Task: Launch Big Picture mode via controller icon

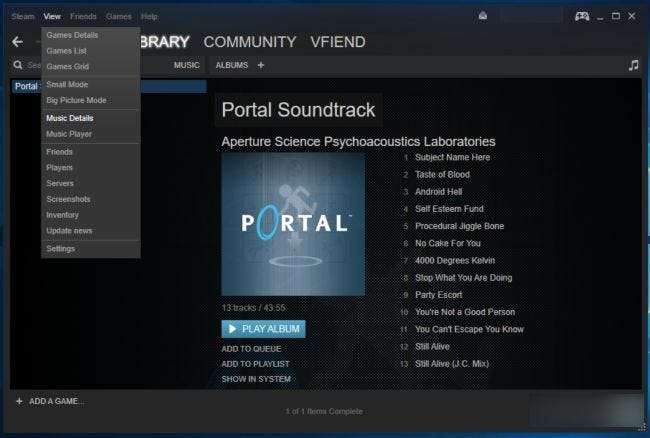Action: coord(582,16)
